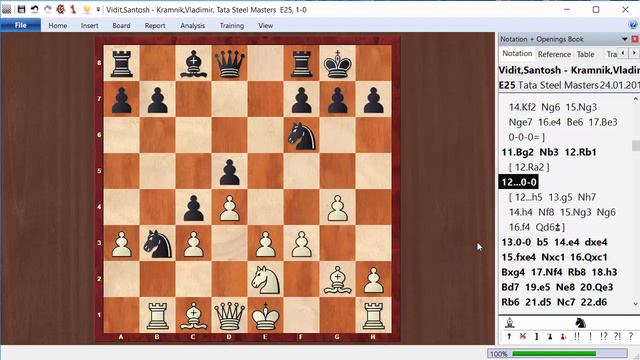Select variation move 12.Ra2

click(x=529, y=167)
